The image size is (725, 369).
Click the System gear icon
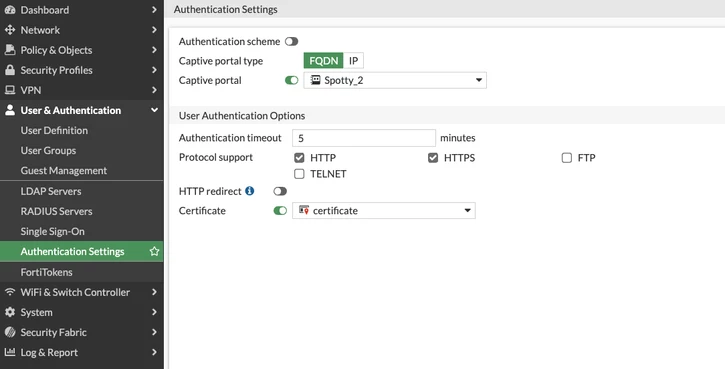[x=10, y=312]
